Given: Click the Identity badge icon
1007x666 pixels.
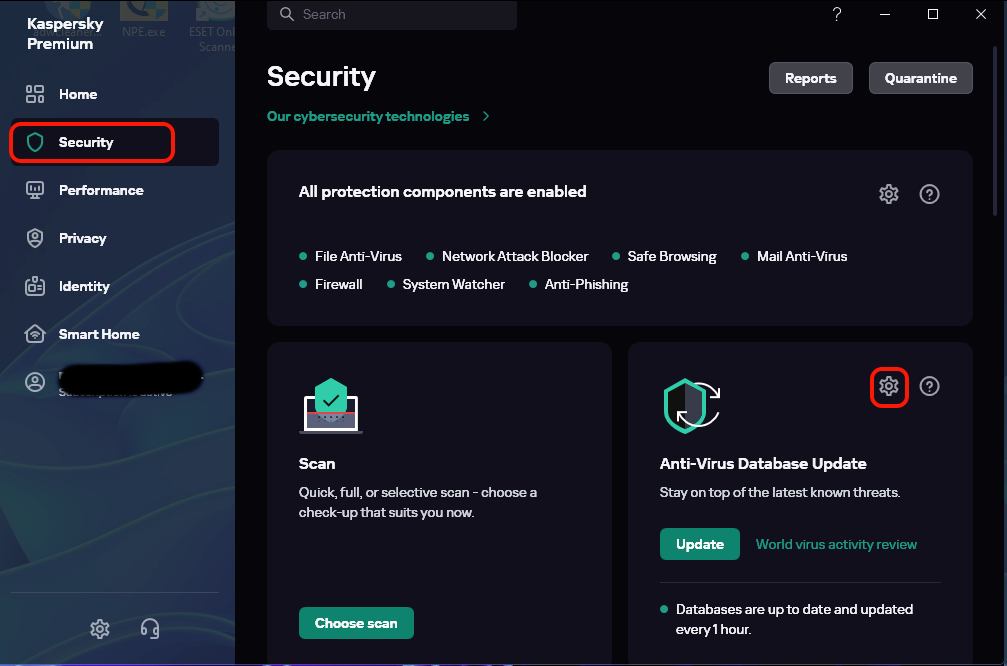Looking at the screenshot, I should pyautogui.click(x=35, y=286).
